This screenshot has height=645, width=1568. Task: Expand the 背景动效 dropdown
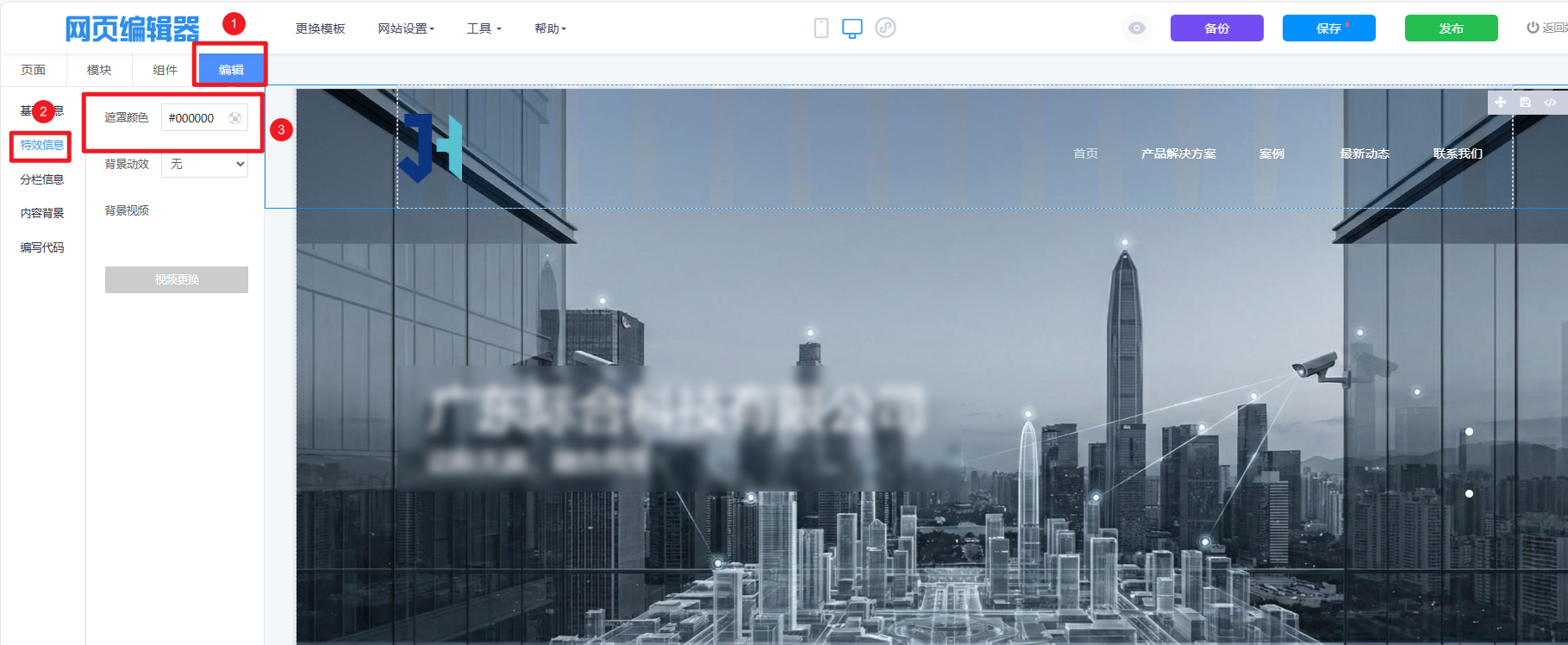(204, 164)
